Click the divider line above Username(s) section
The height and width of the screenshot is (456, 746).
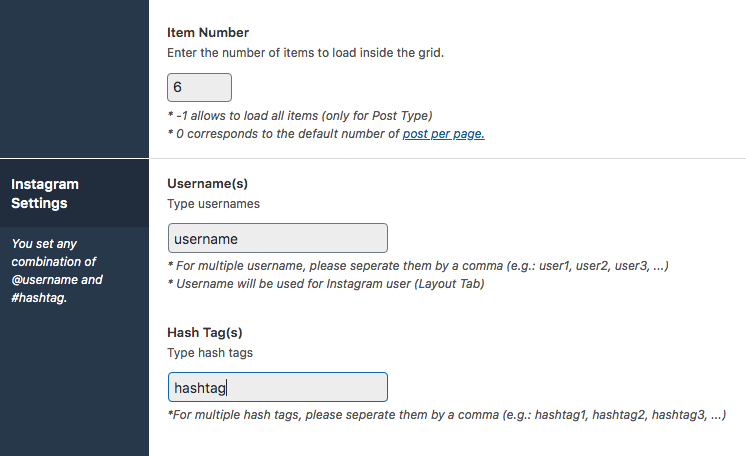(447, 158)
